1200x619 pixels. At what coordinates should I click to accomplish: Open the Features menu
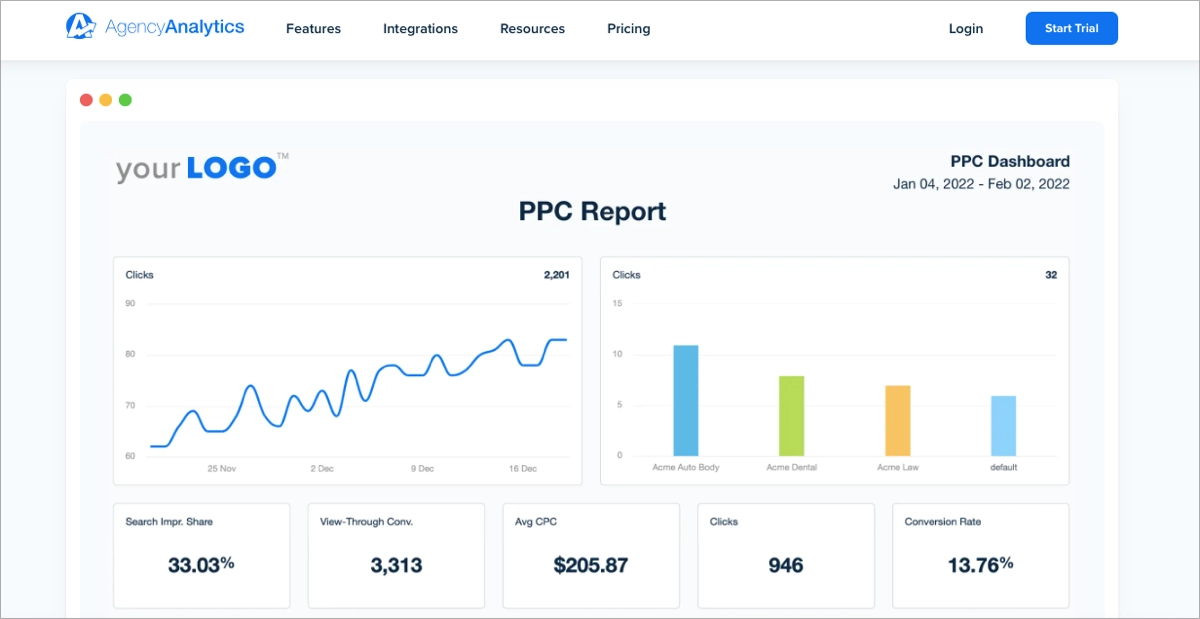(313, 28)
